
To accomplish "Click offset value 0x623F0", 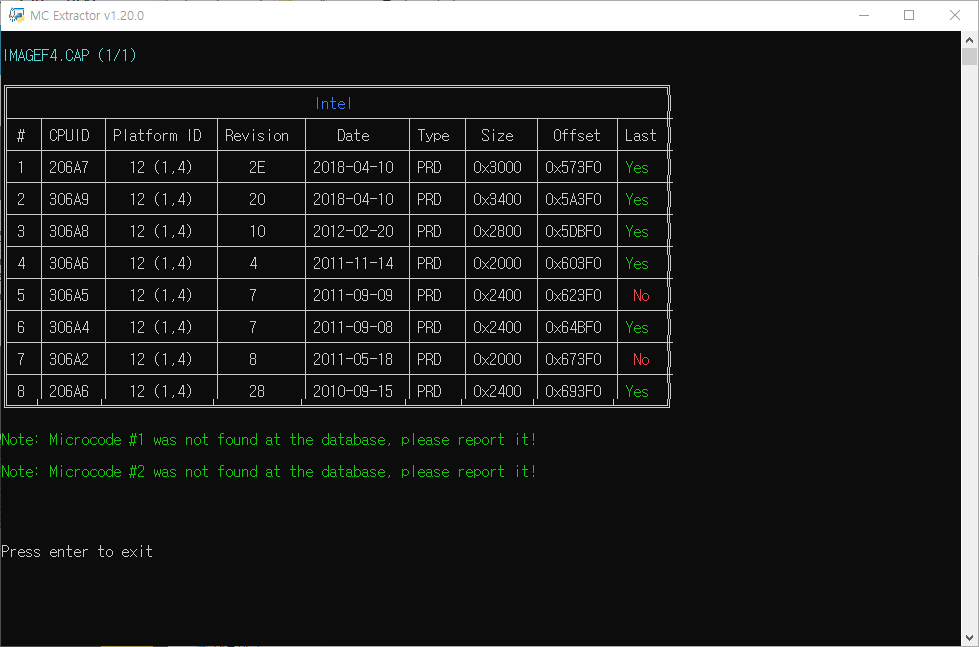I will (573, 295).
